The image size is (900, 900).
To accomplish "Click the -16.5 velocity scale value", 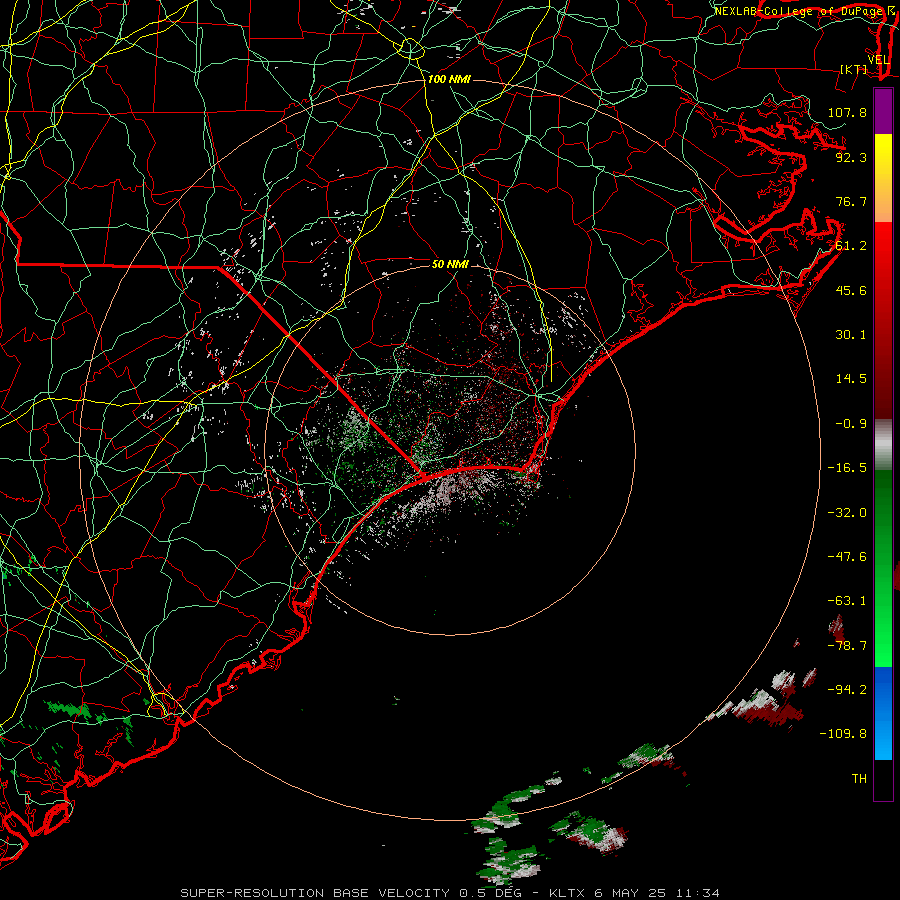I will pyautogui.click(x=847, y=468).
